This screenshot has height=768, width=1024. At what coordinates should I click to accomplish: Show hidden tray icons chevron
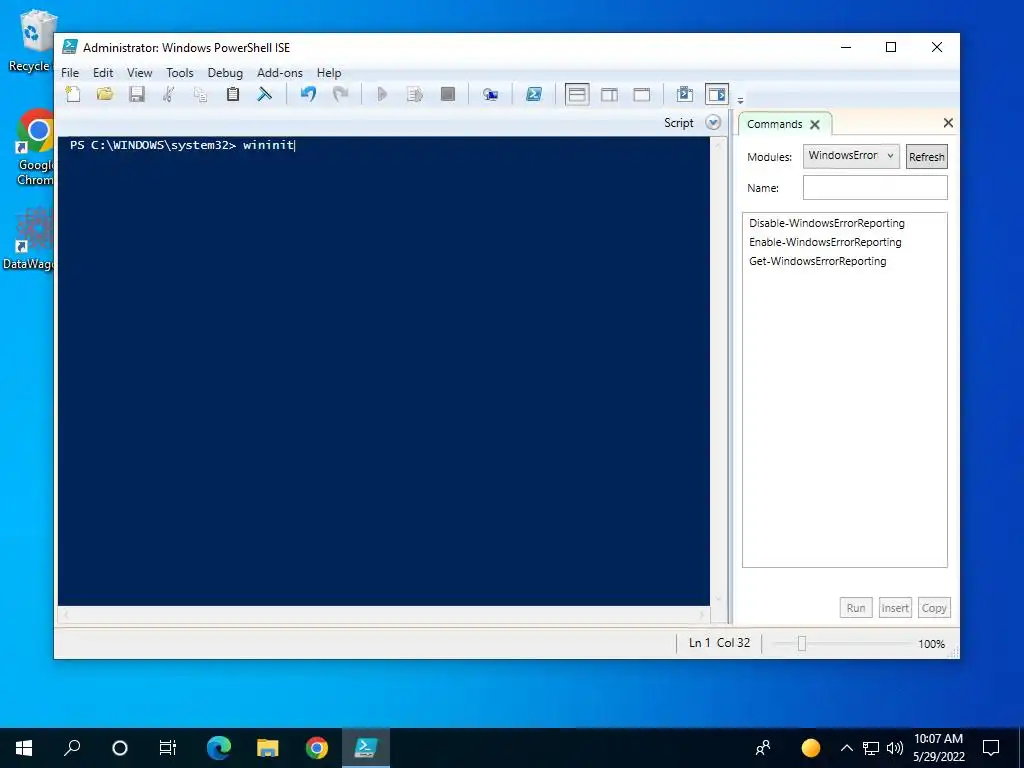click(x=846, y=748)
